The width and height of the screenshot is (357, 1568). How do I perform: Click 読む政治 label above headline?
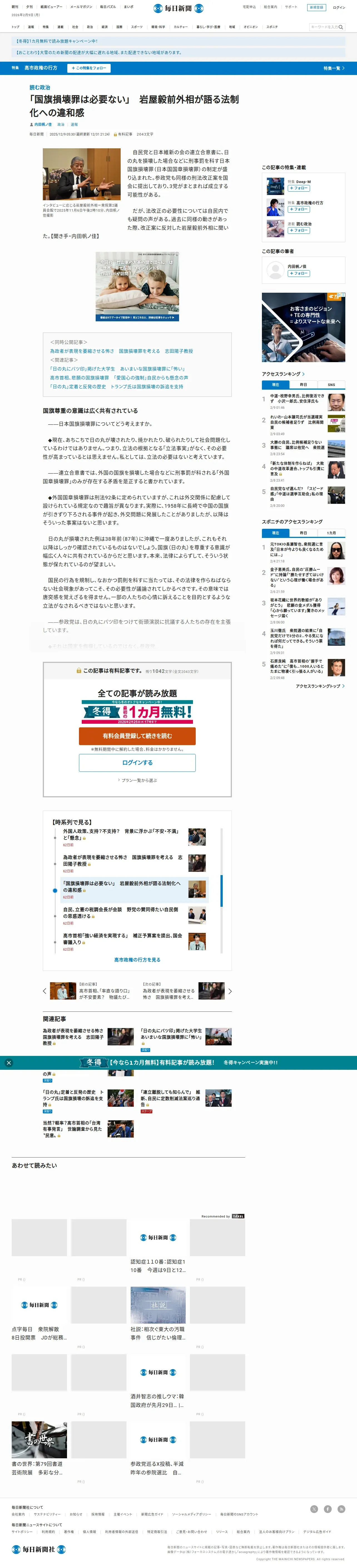pos(40,88)
